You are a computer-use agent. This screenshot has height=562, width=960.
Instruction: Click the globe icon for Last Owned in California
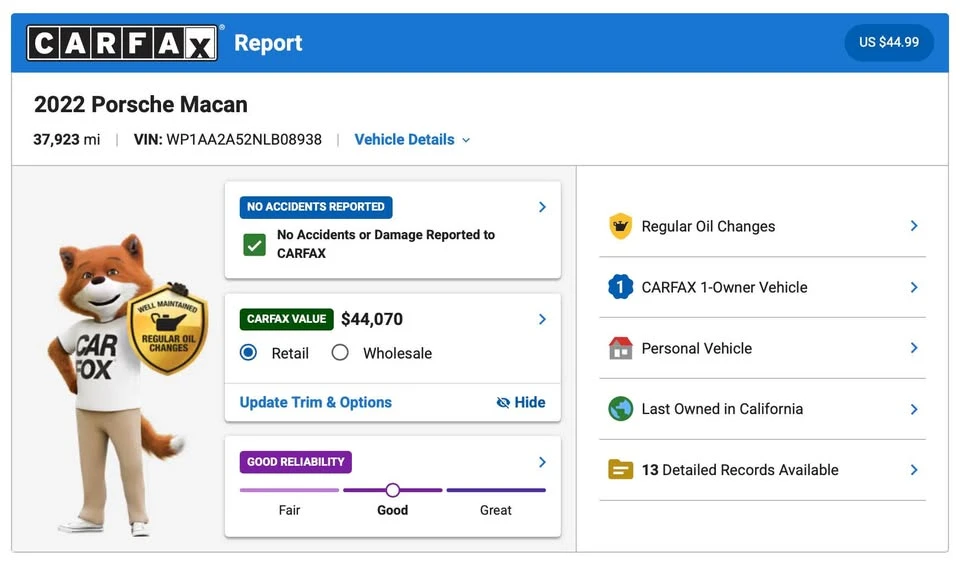point(620,409)
